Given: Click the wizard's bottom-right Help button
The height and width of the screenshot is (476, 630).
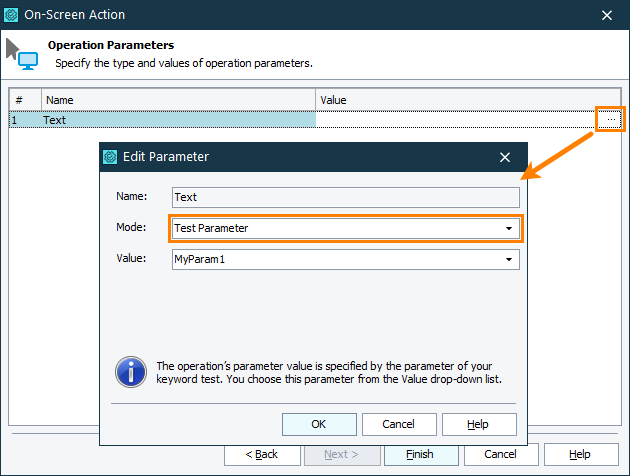Looking at the screenshot, I should (580, 454).
